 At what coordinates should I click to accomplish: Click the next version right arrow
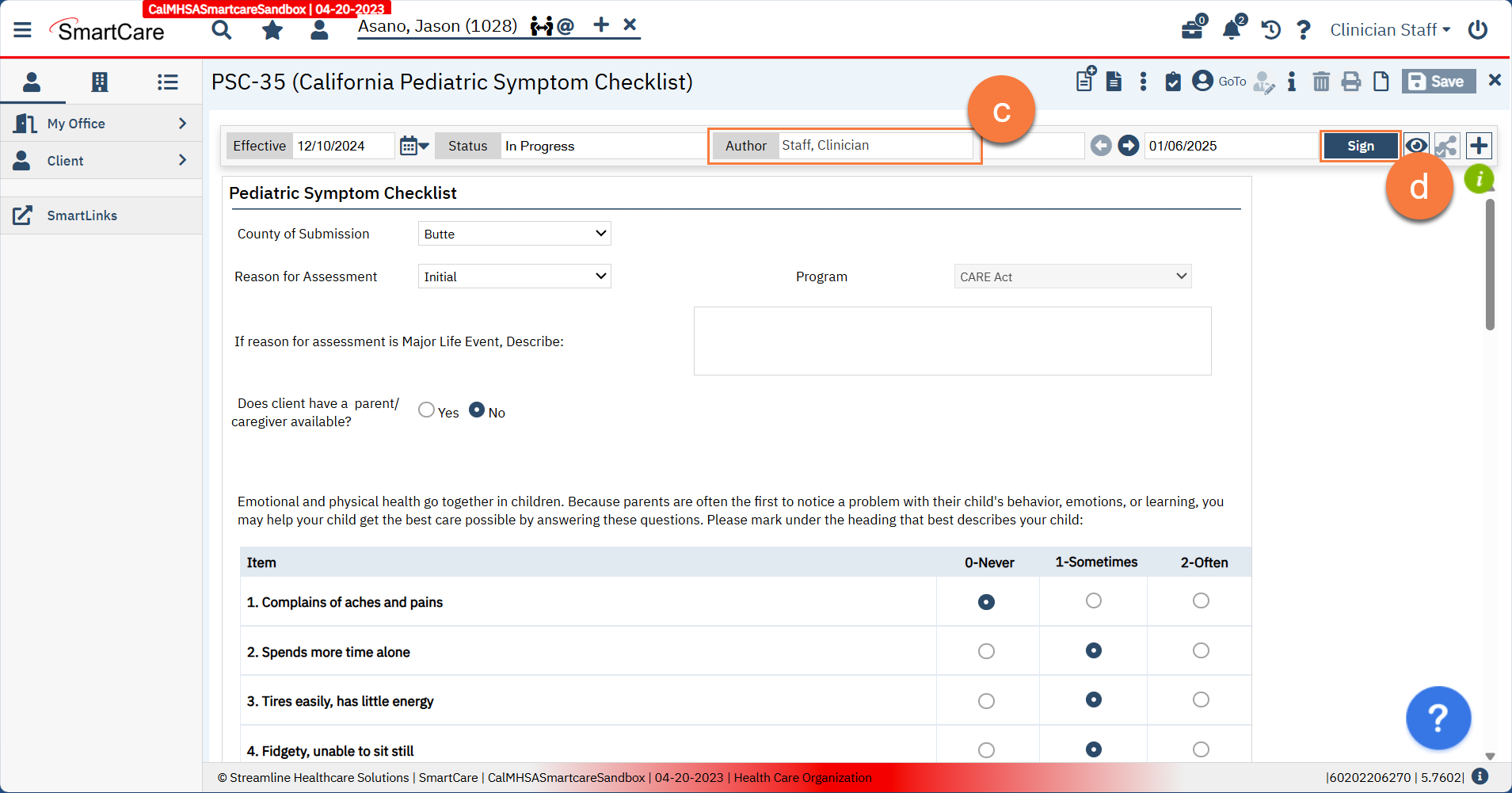[1129, 146]
